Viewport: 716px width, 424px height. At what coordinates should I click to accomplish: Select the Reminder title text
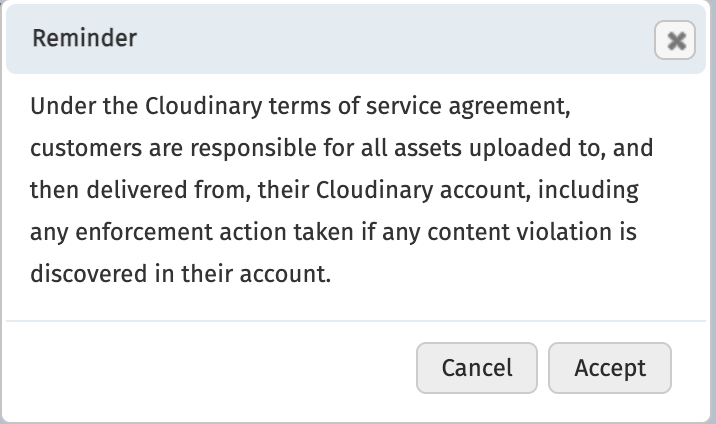click(x=84, y=38)
